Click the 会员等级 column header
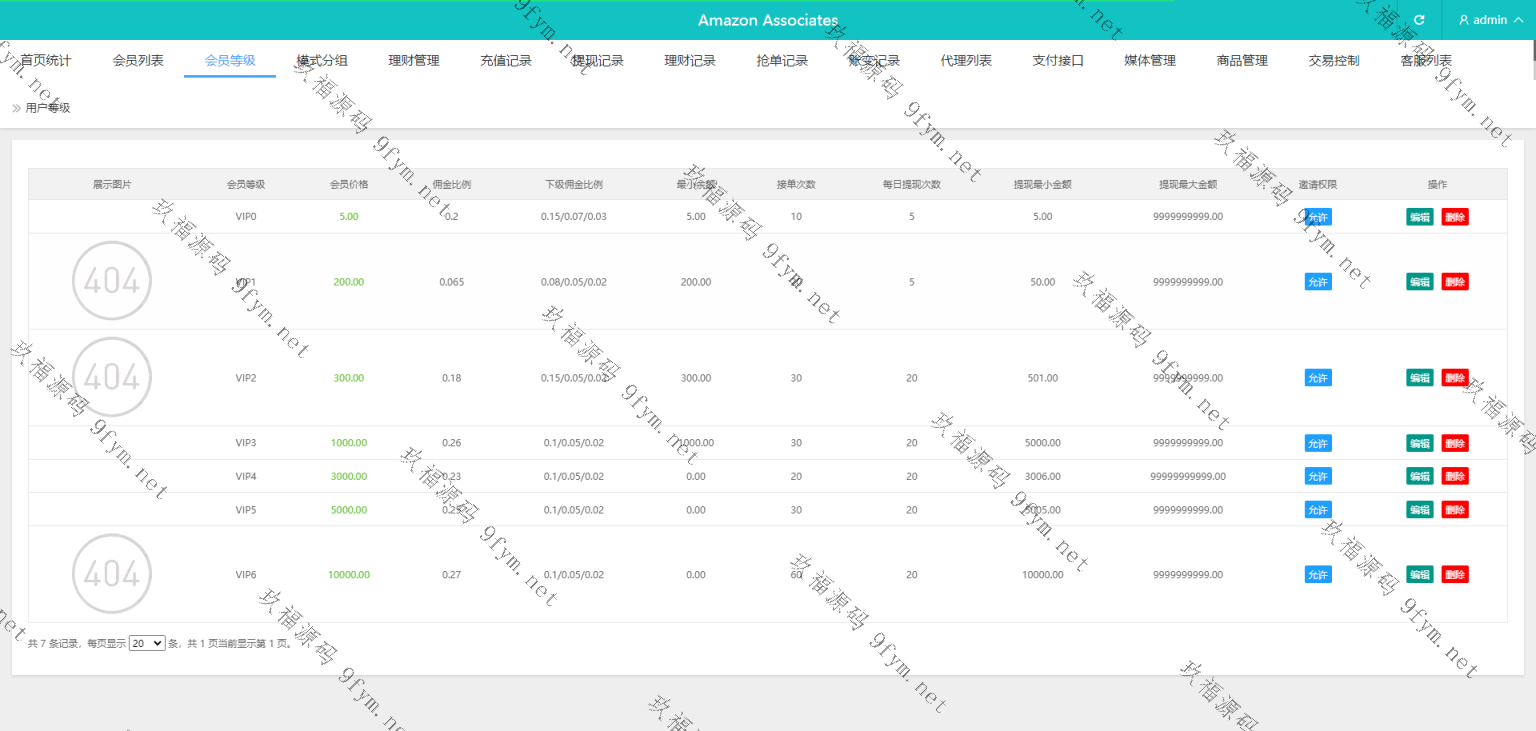Viewport: 1536px width, 731px height. pos(246,185)
